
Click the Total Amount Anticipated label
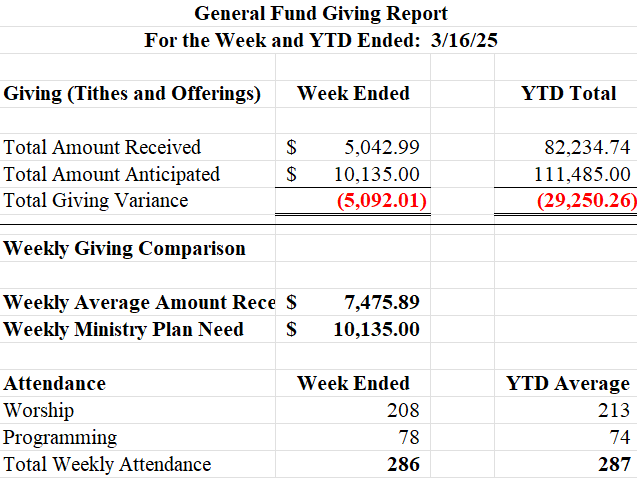pyautogui.click(x=112, y=174)
